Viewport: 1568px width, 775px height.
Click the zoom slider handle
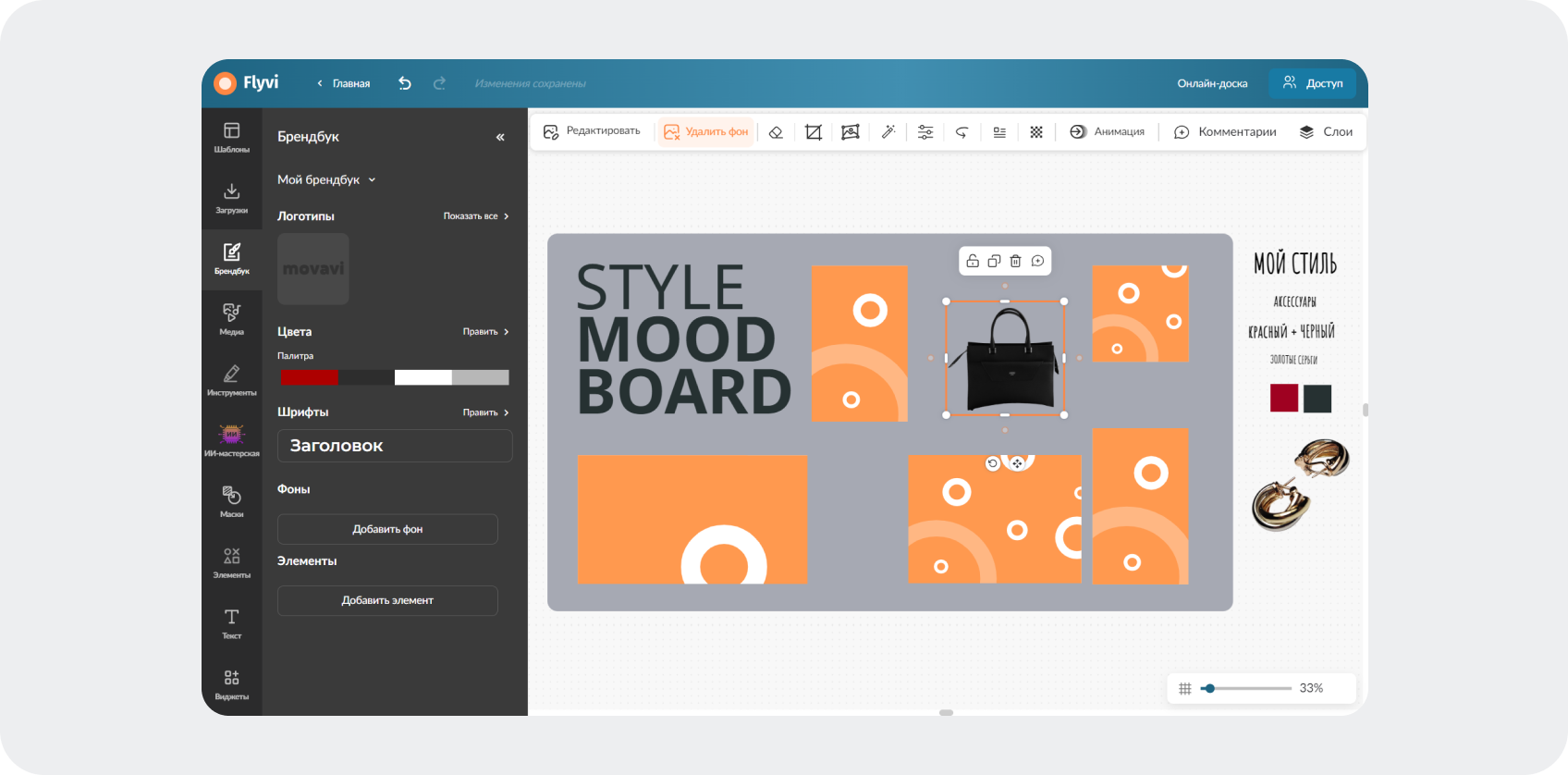coord(1209,688)
